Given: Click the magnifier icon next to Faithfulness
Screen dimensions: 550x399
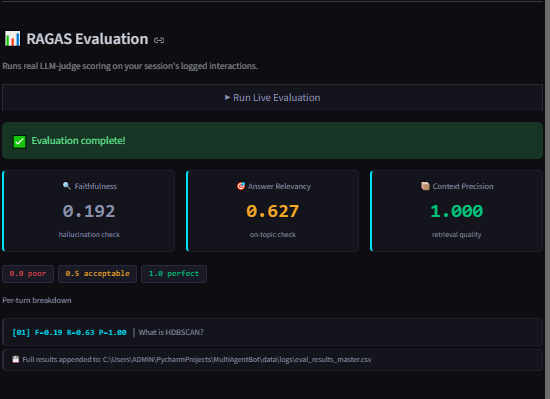Looking at the screenshot, I should (x=67, y=186).
